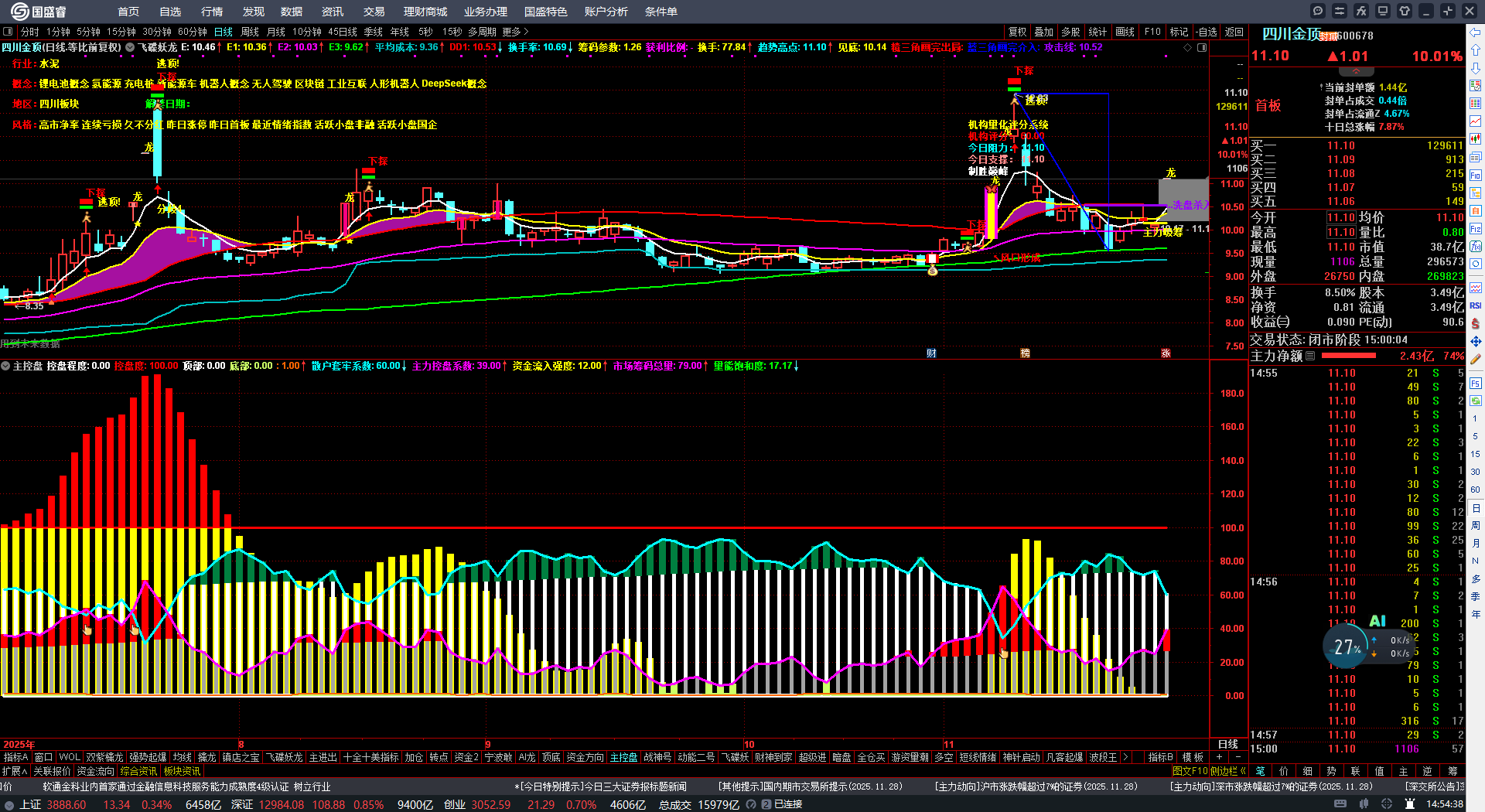
Task: Click the 财 marker on chart timeline
Action: (x=931, y=353)
